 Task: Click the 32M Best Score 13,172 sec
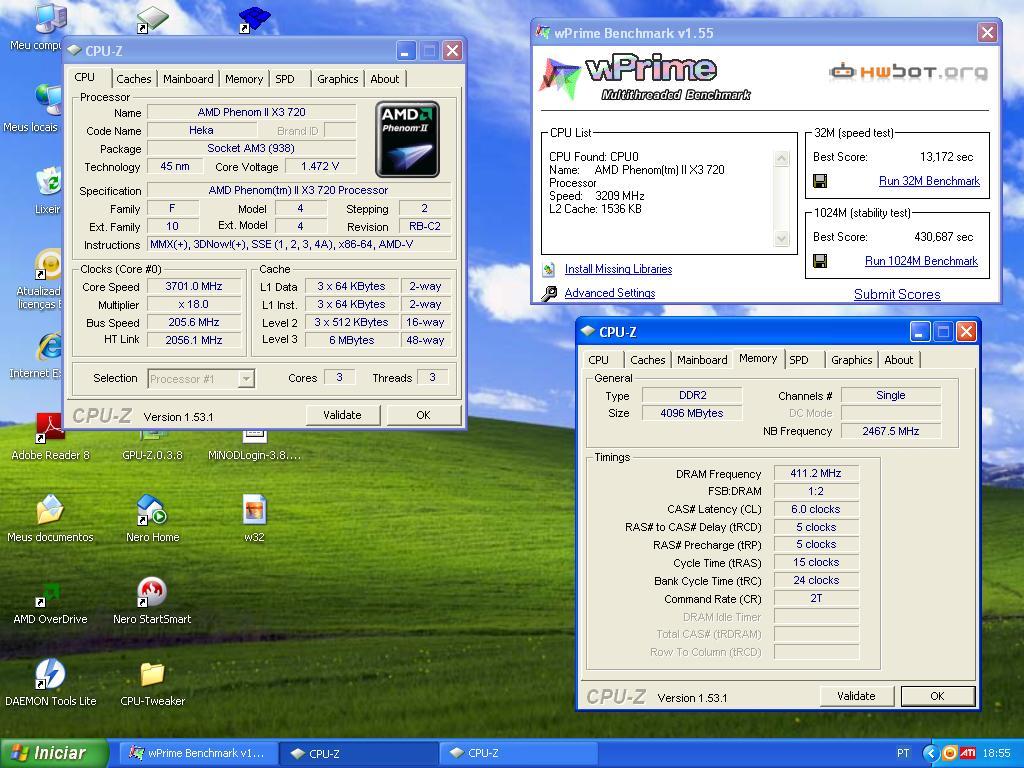(946, 157)
